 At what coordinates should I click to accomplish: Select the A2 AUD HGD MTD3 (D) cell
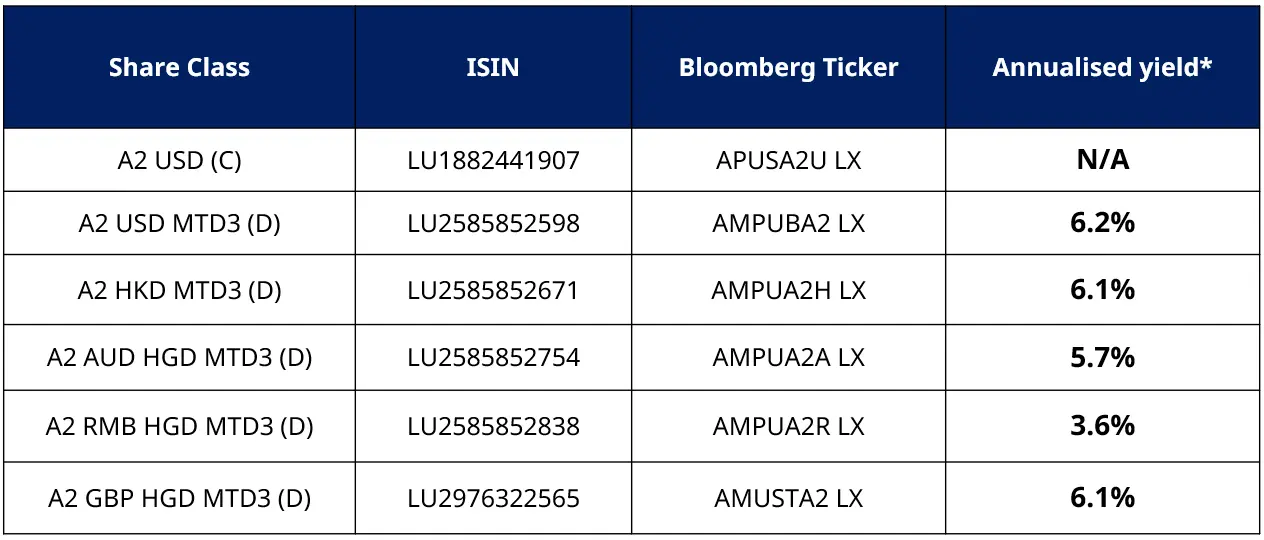pyautogui.click(x=179, y=357)
